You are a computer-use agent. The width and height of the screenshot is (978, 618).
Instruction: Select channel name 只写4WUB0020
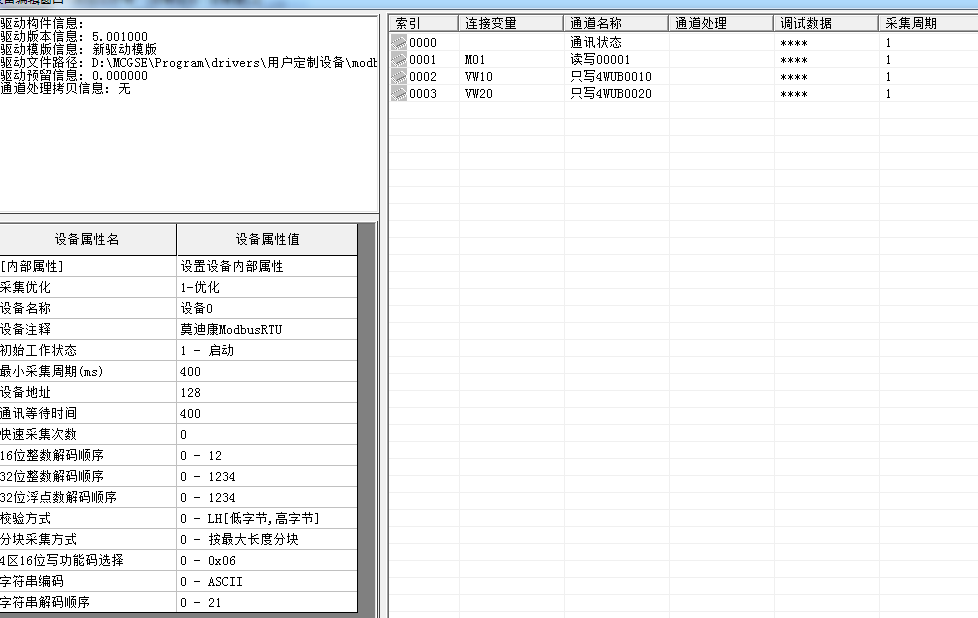[x=616, y=94]
